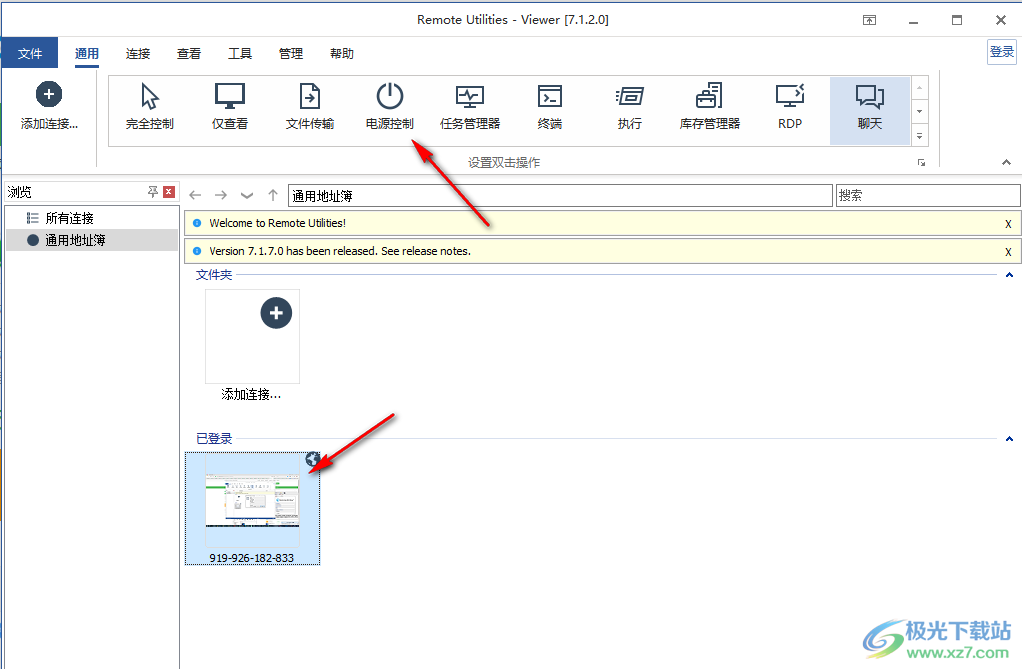
Task: Click the Sign in (登录) button
Action: tap(1002, 52)
